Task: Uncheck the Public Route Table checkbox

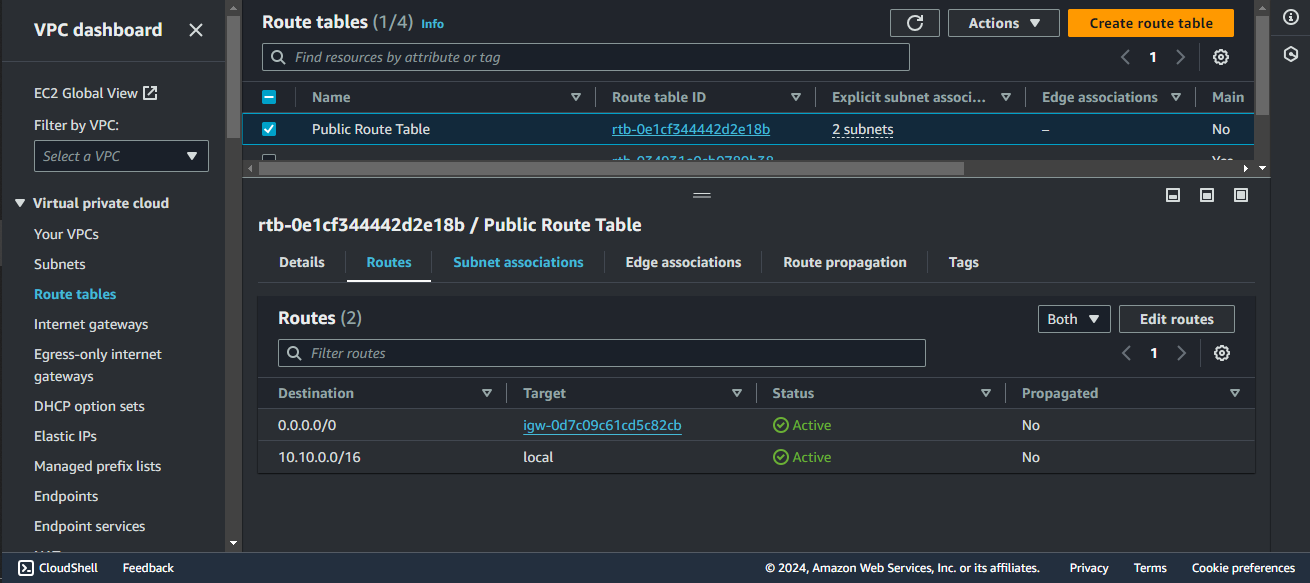Action: click(269, 129)
